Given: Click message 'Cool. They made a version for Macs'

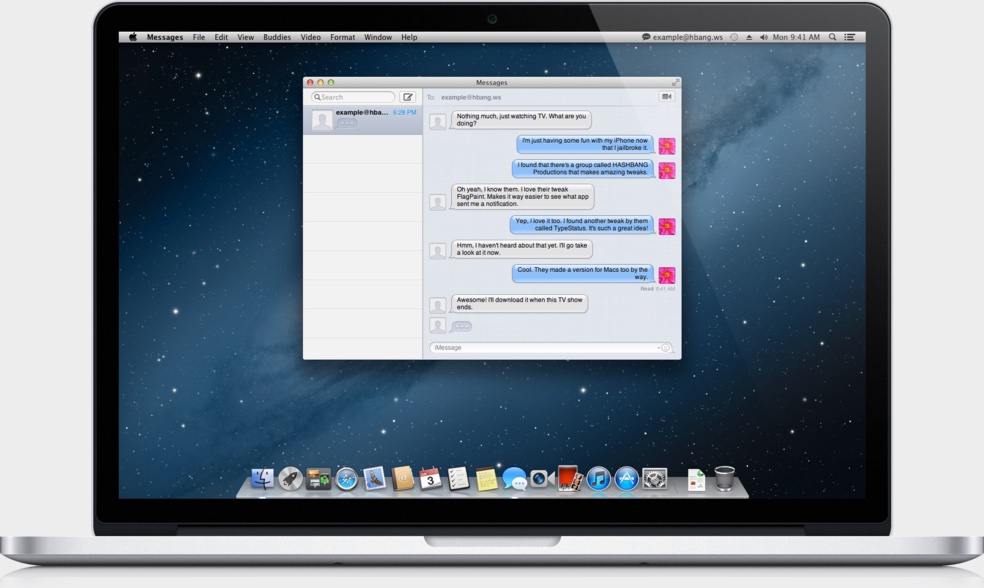Looking at the screenshot, I should point(583,273).
